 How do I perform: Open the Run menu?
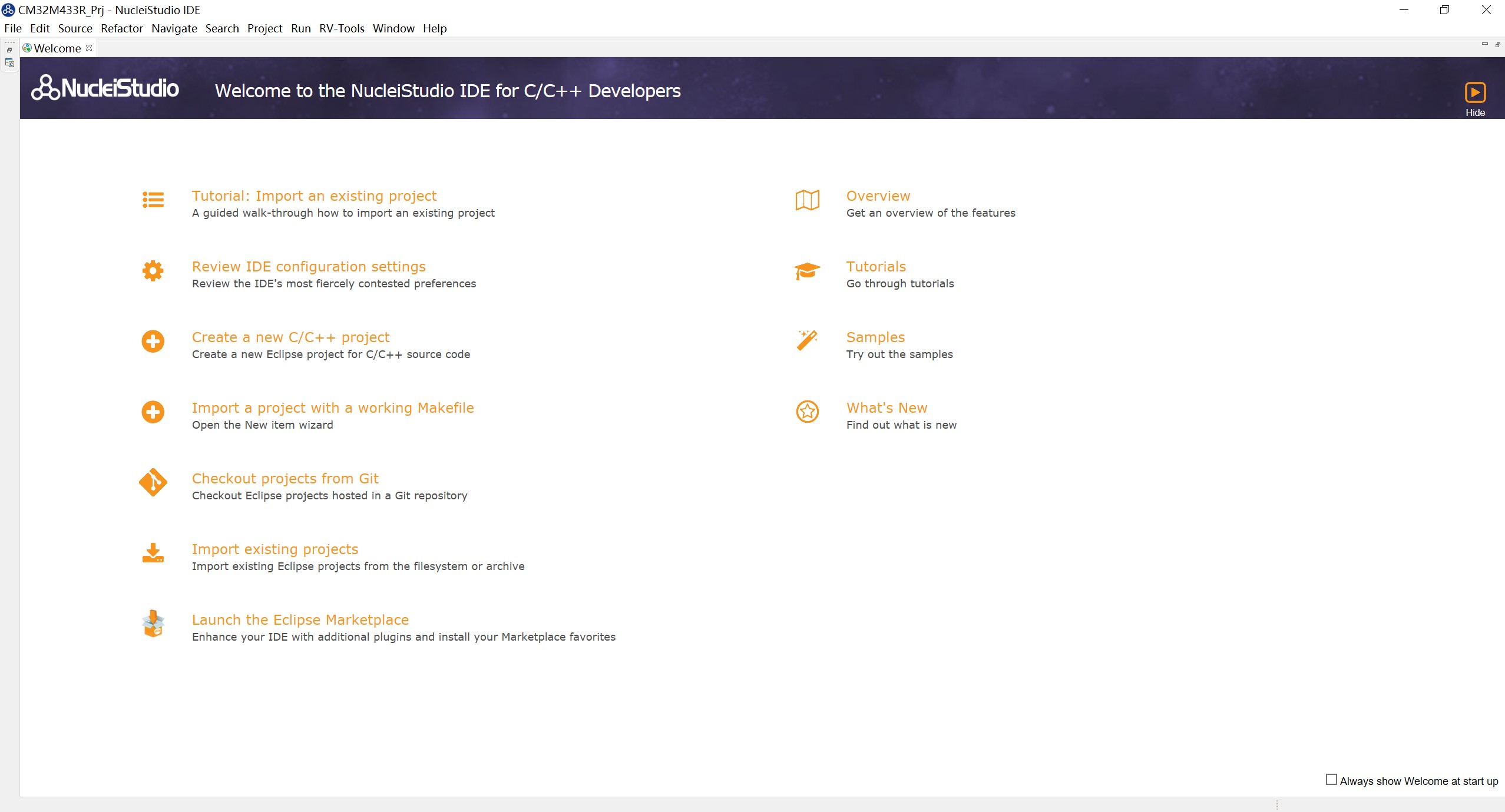pyautogui.click(x=301, y=28)
